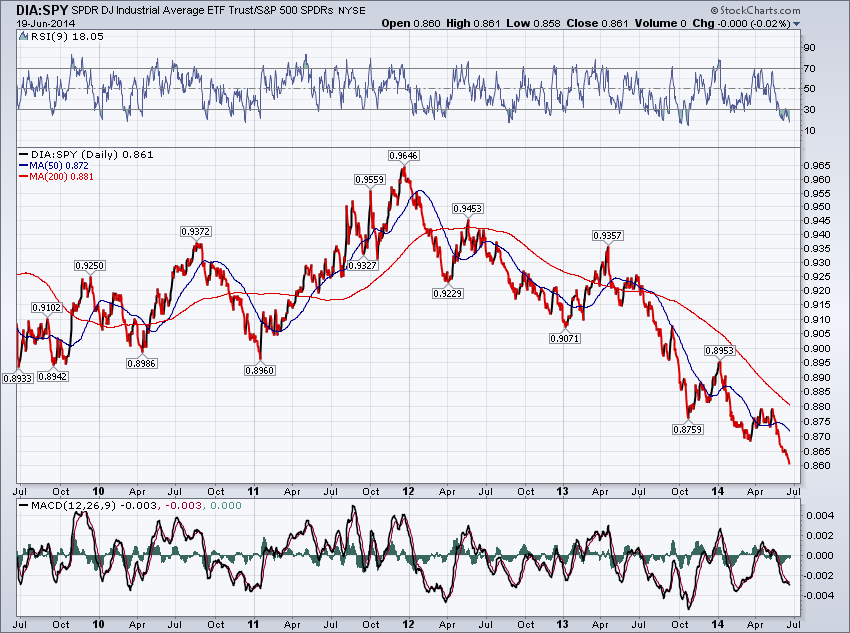Click the 0.860 price axis tick

point(816,465)
